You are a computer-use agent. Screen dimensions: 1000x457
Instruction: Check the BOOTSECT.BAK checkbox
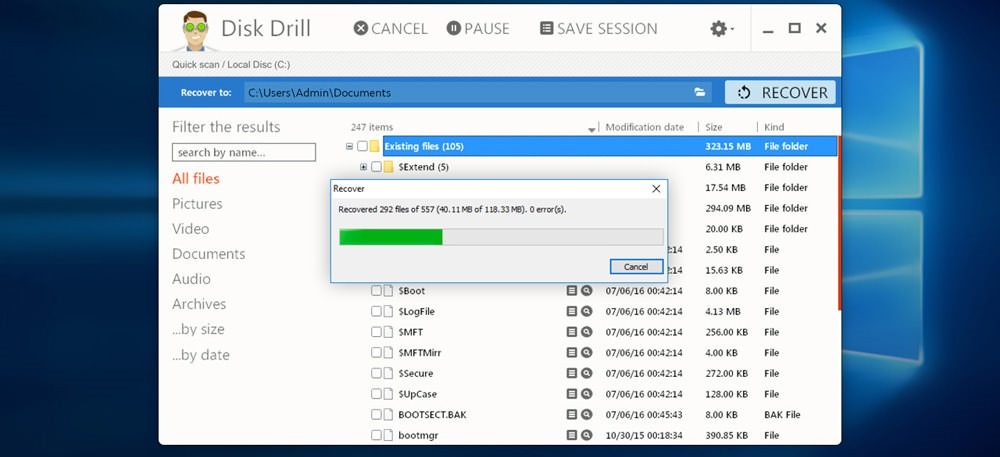tap(376, 414)
